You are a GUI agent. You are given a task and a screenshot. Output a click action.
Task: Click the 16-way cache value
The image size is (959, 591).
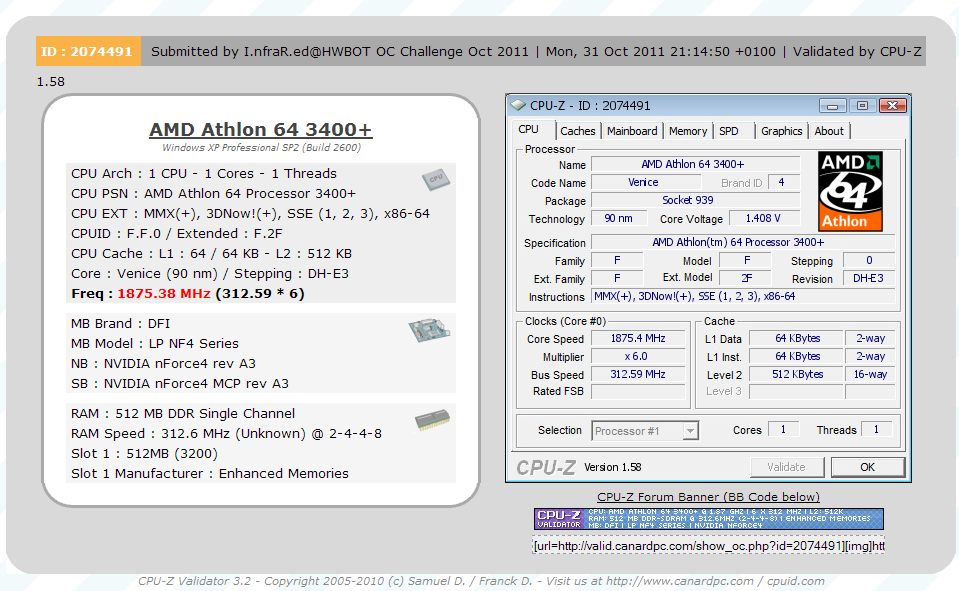click(x=870, y=374)
